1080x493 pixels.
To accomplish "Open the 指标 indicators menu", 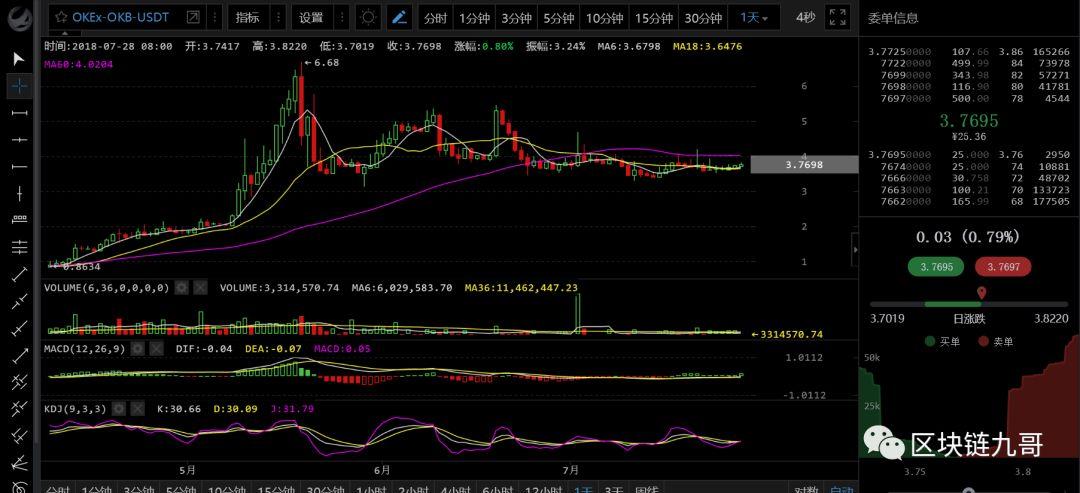I will tap(248, 18).
